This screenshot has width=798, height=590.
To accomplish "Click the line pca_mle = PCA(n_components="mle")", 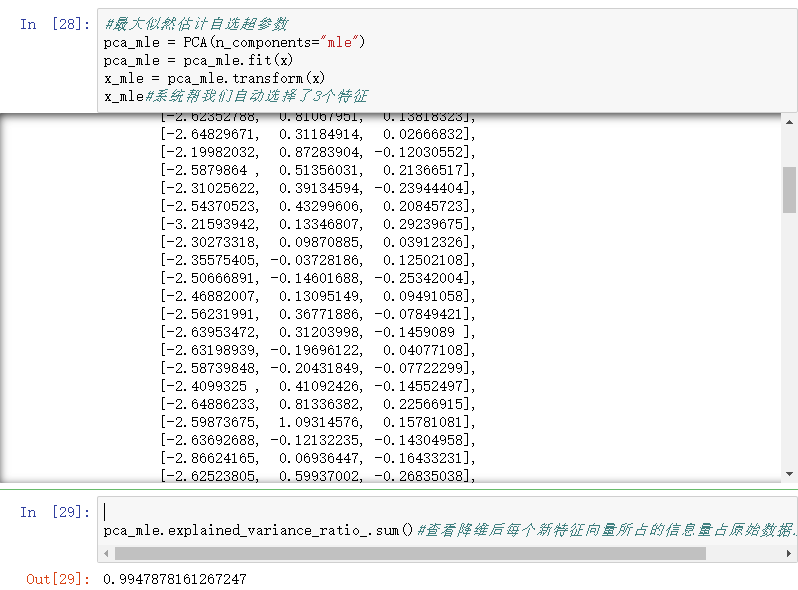I will pos(234,42).
